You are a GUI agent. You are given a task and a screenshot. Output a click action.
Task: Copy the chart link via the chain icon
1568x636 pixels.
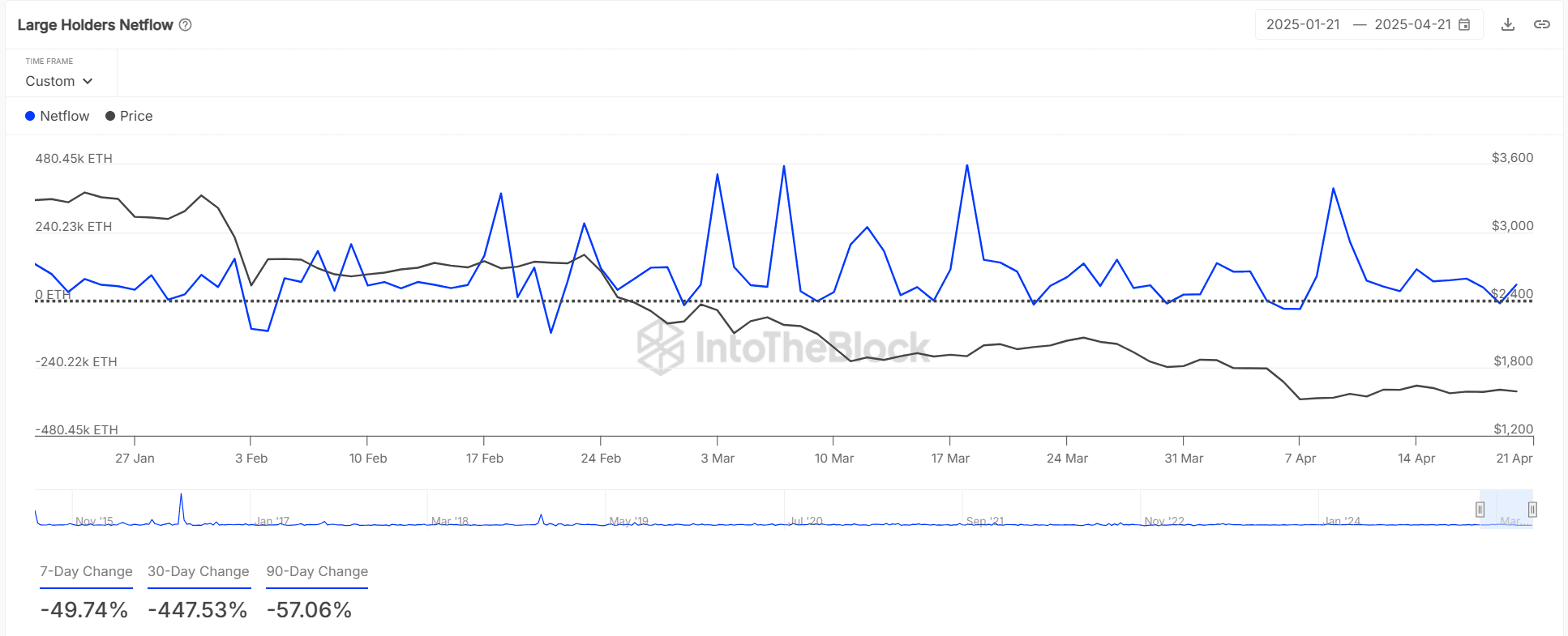click(x=1542, y=24)
